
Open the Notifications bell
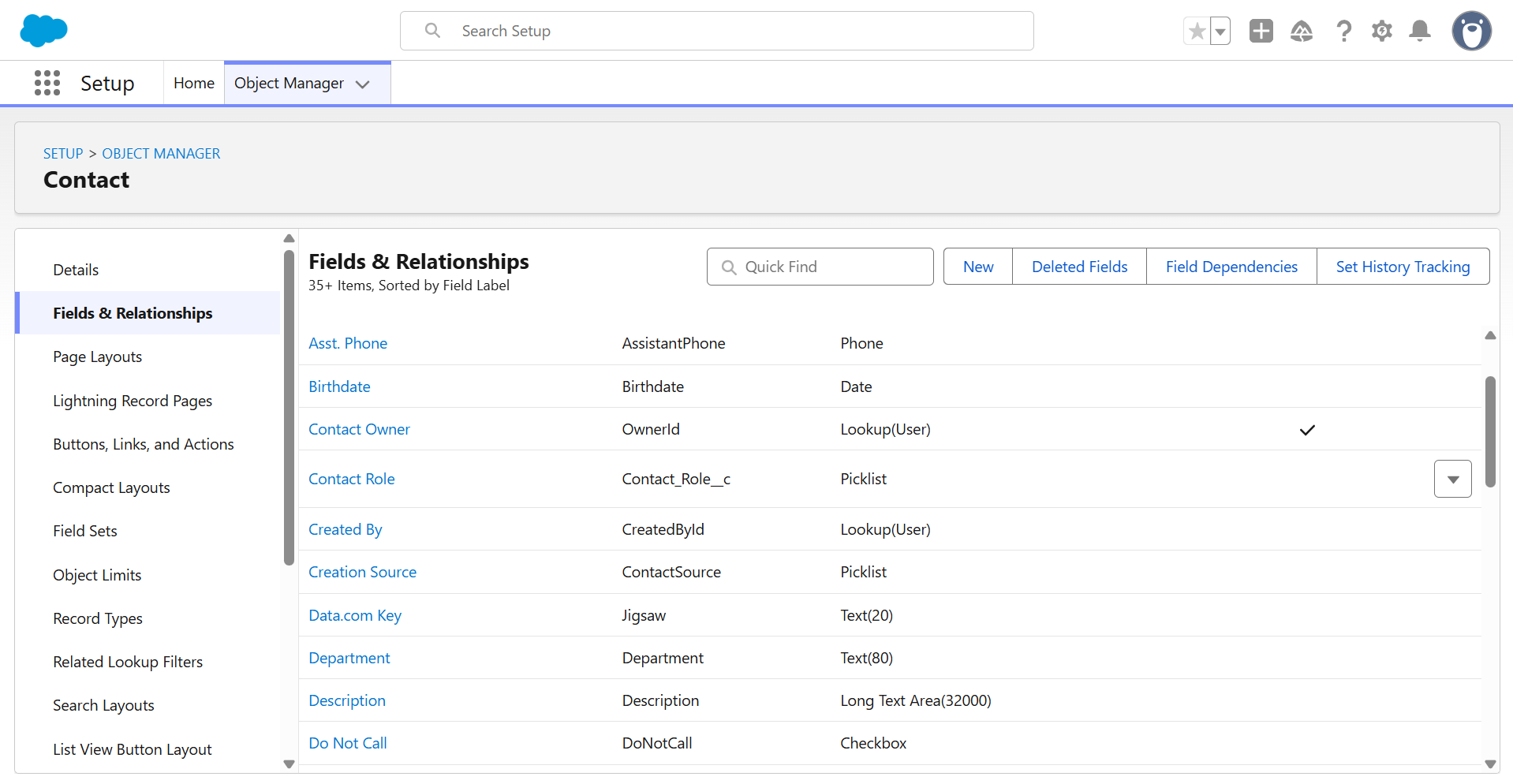coord(1420,31)
